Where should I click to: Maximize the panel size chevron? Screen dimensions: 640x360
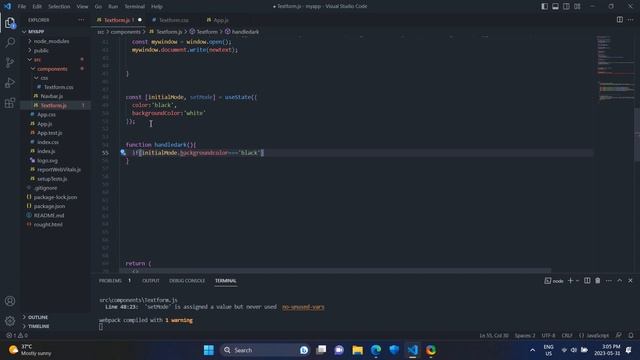click(x=620, y=281)
